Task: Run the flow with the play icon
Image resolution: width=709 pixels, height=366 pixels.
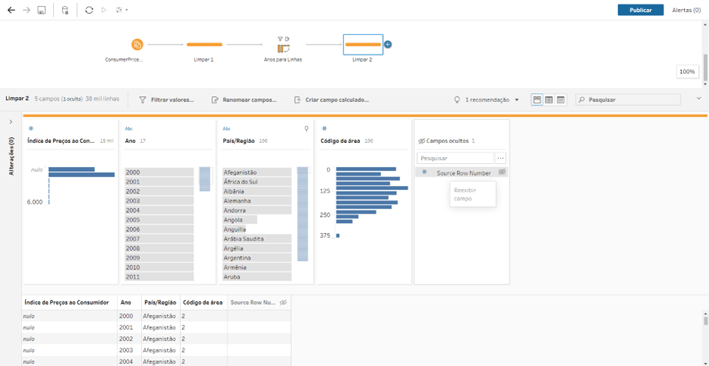Action: [104, 10]
